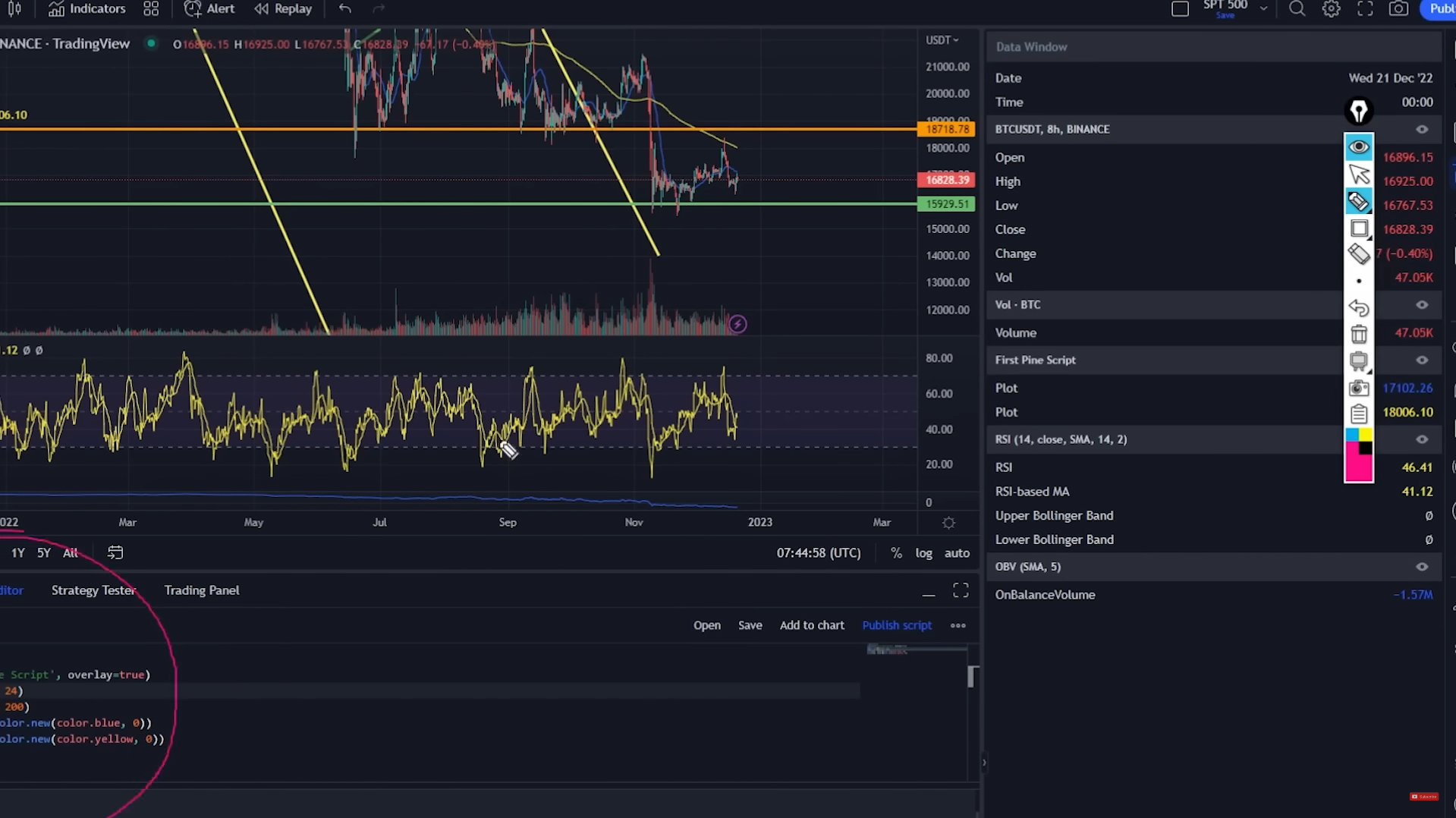Clear annotations with trash icon

[x=1359, y=334]
